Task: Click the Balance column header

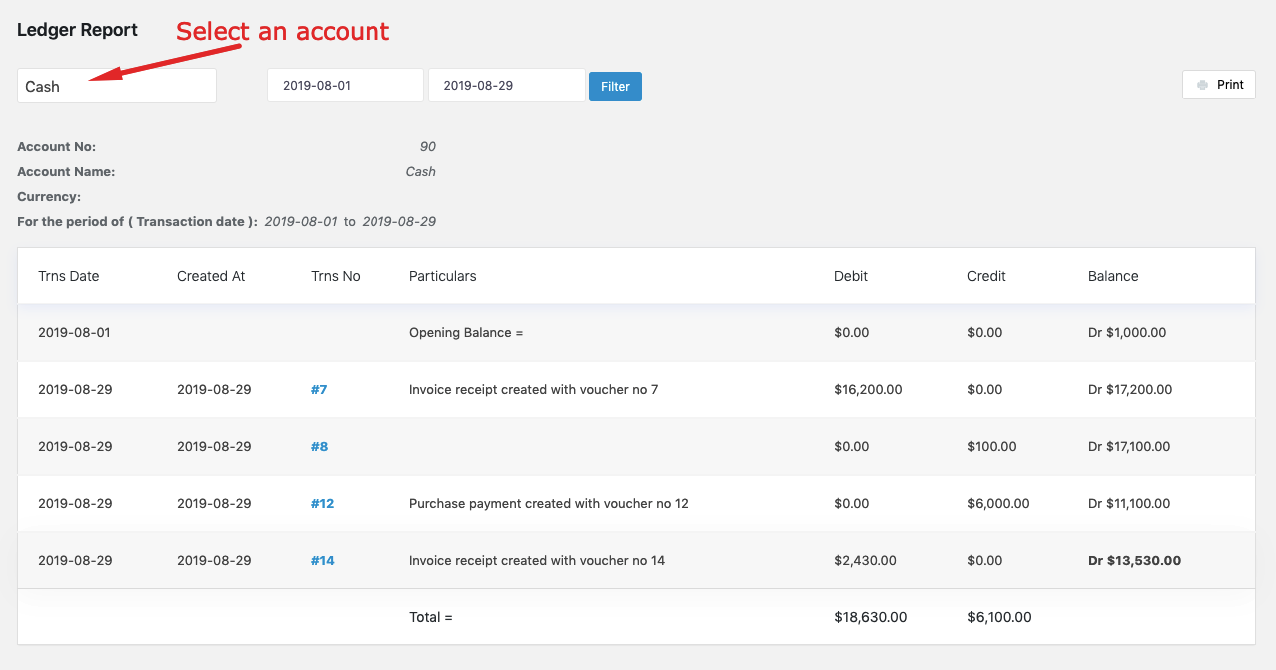Action: pos(1113,276)
